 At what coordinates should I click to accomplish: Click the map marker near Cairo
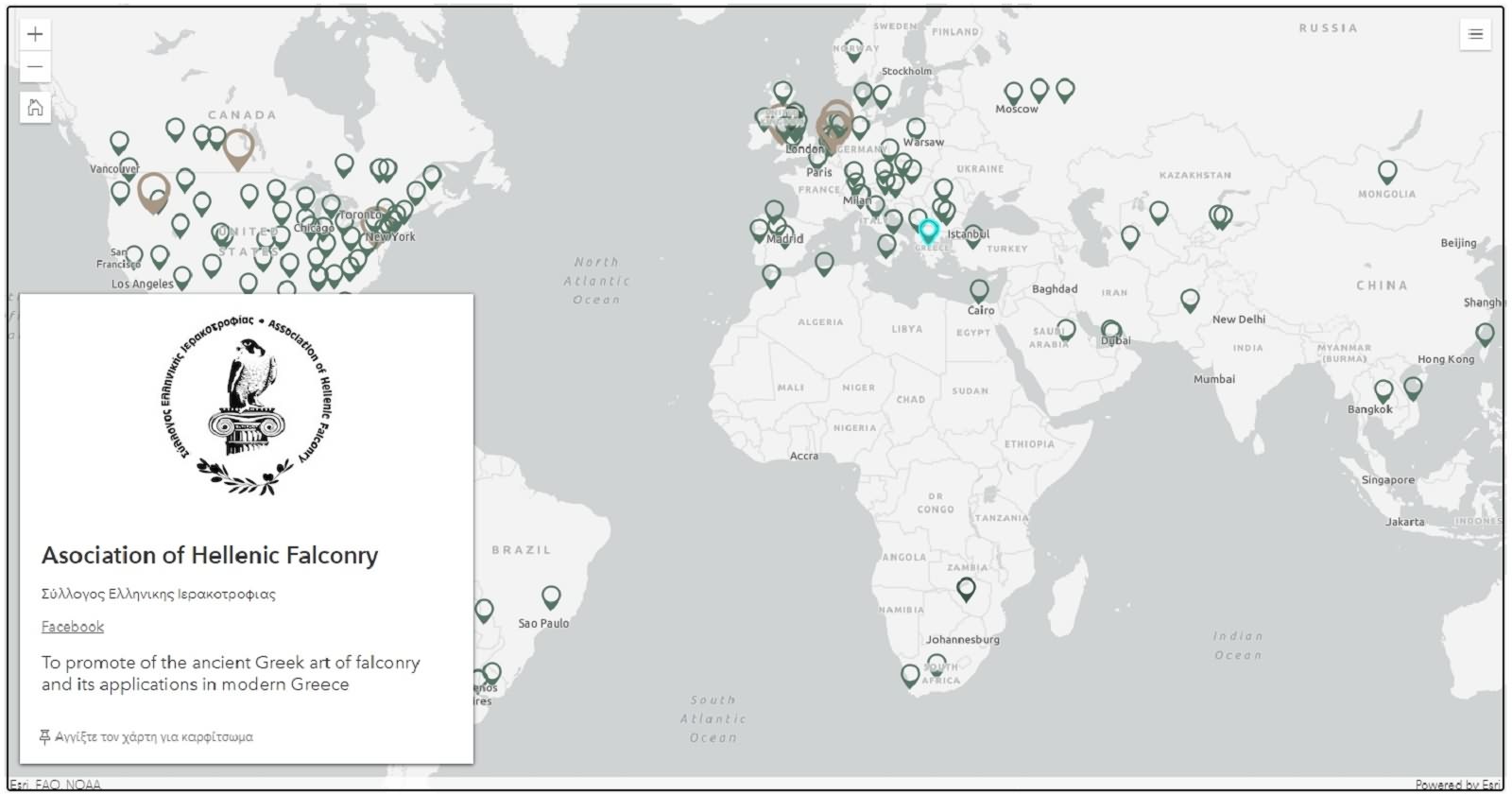pos(979,289)
